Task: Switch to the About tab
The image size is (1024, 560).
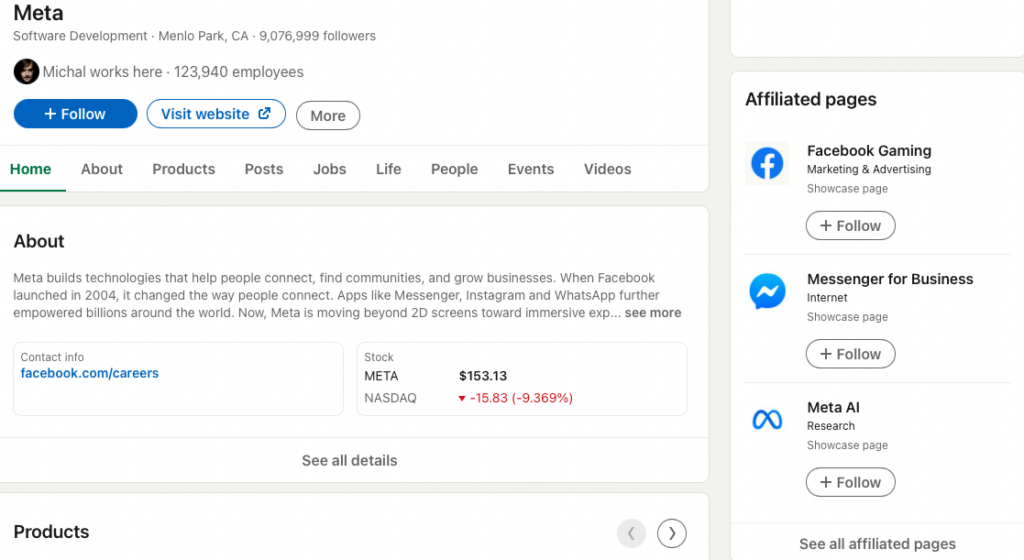Action: 102,169
